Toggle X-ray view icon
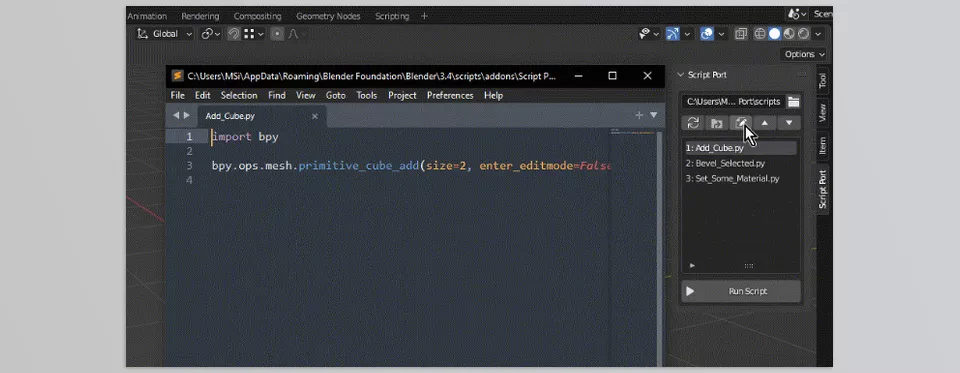The height and width of the screenshot is (373, 960). (741, 34)
